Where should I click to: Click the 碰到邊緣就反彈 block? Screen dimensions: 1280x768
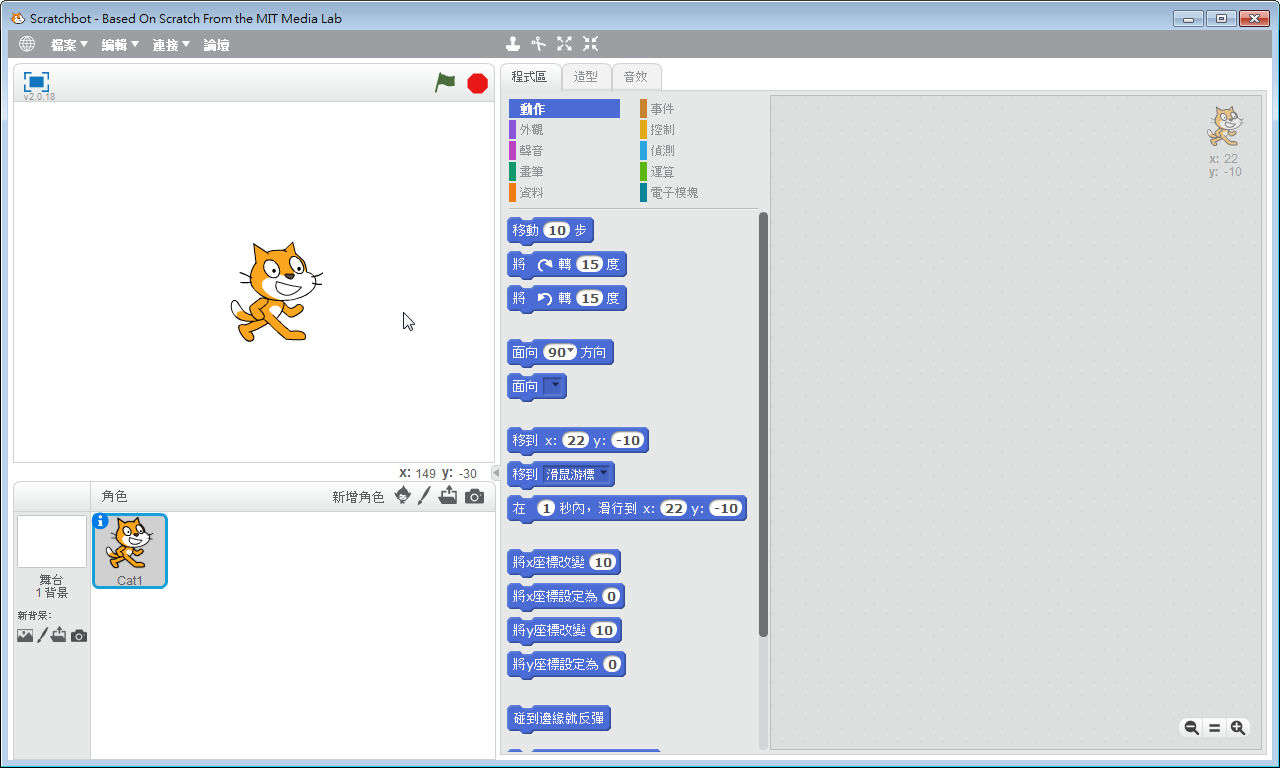pyautogui.click(x=559, y=718)
